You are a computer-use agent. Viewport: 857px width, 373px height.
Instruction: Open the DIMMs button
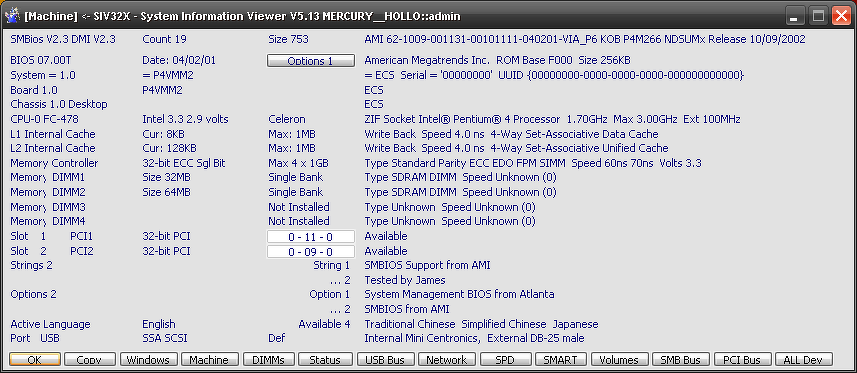tap(268, 359)
